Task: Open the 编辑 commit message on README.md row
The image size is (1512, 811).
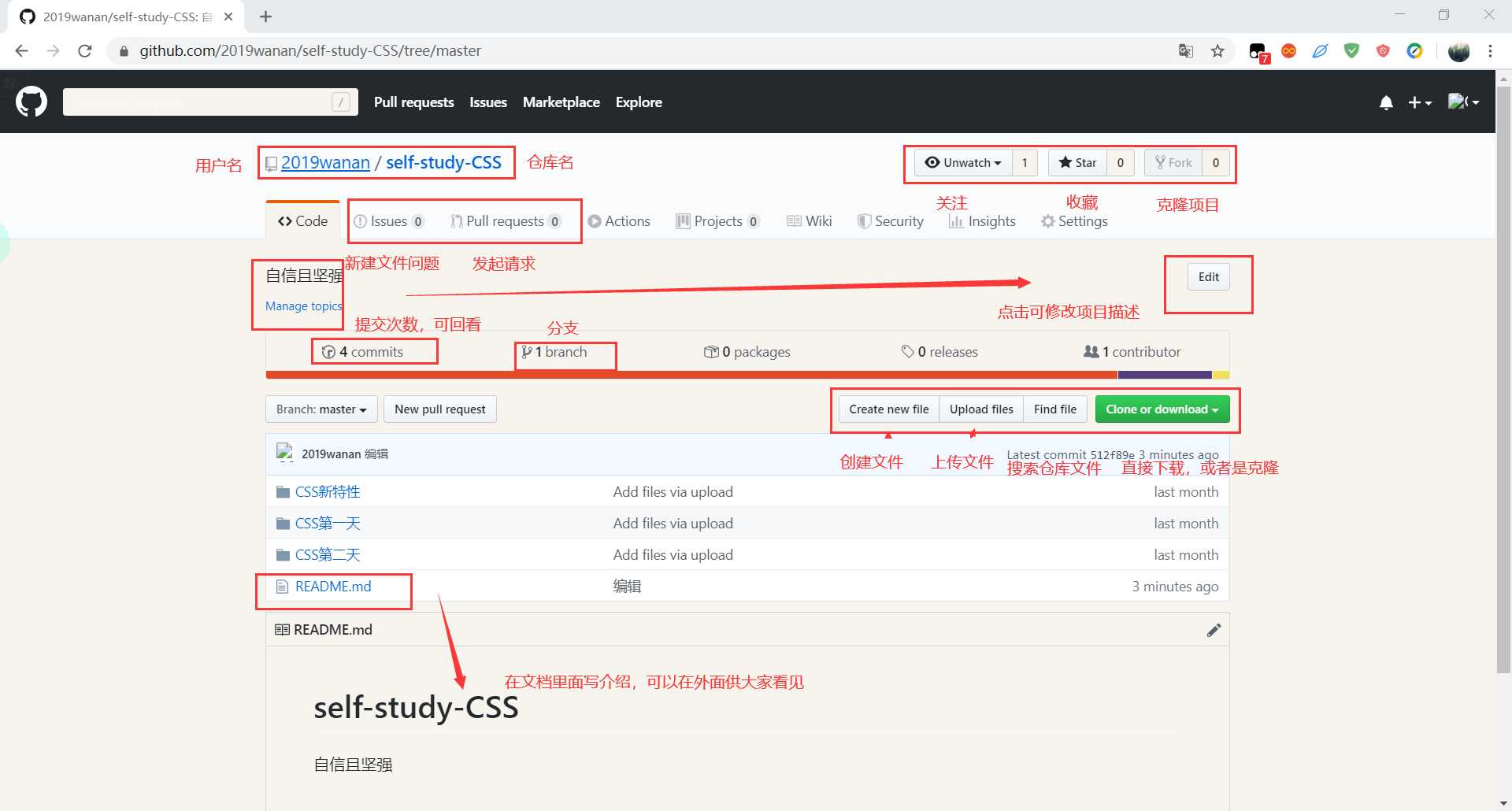Action: coord(627,587)
